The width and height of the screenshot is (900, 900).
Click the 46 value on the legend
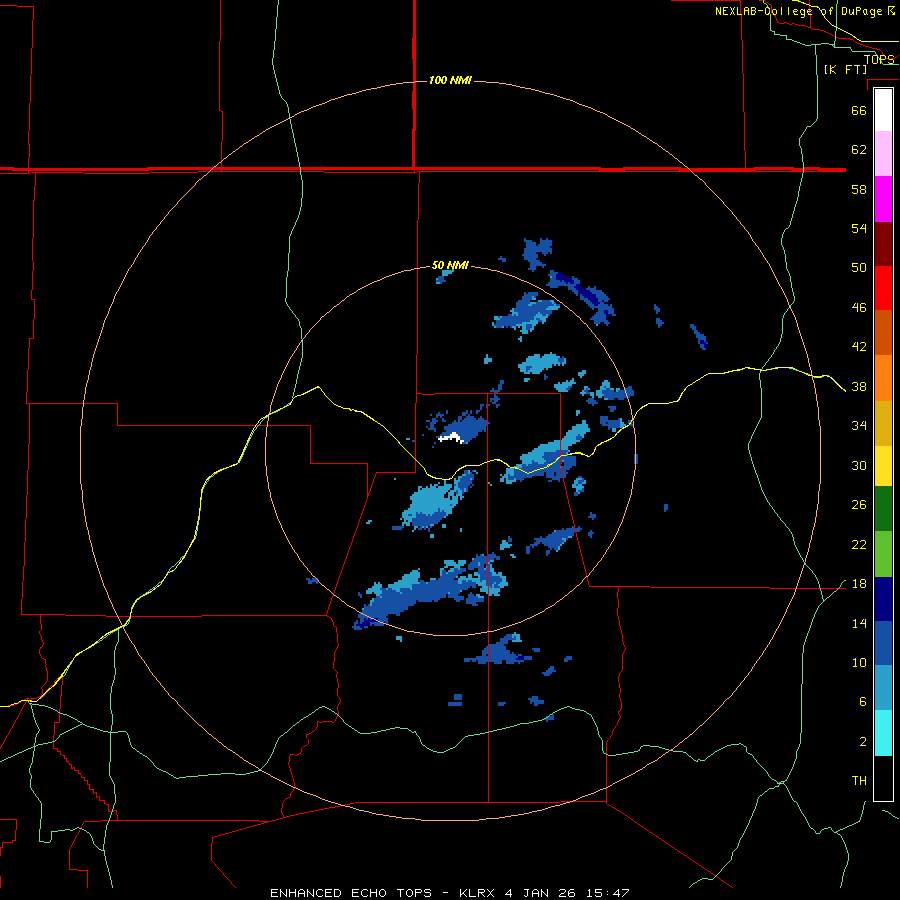coord(859,308)
